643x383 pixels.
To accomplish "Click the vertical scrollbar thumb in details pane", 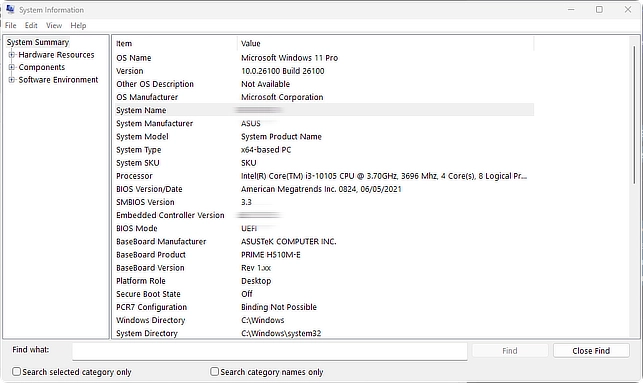I will click(634, 115).
